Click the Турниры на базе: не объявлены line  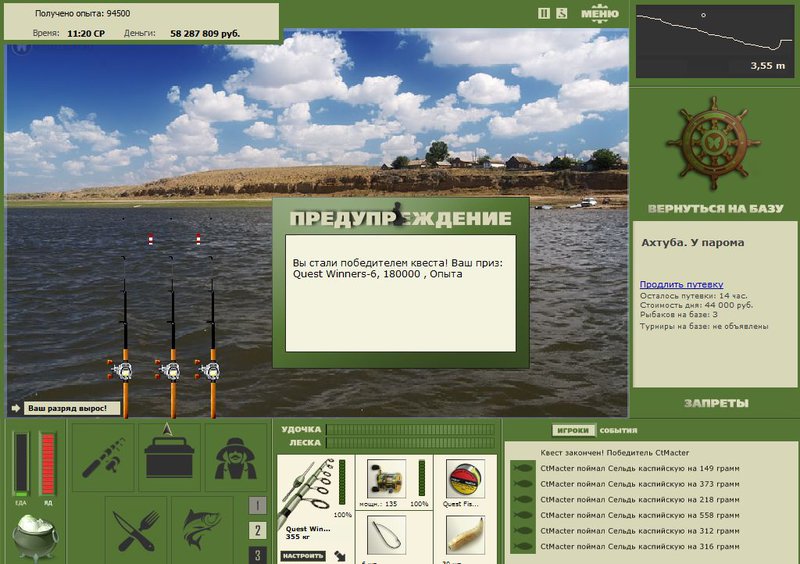point(704,326)
